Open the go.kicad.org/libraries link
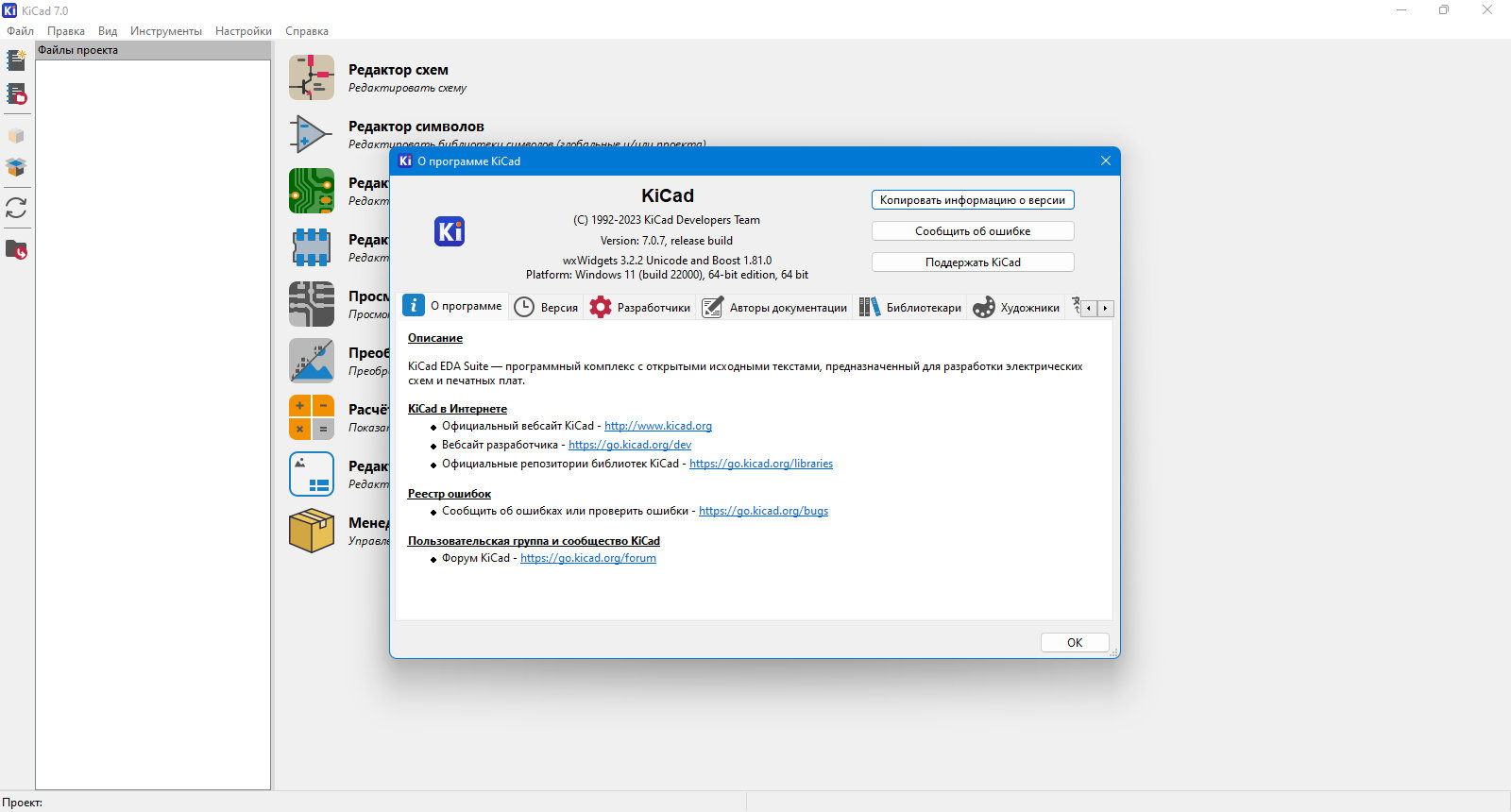 (761, 464)
